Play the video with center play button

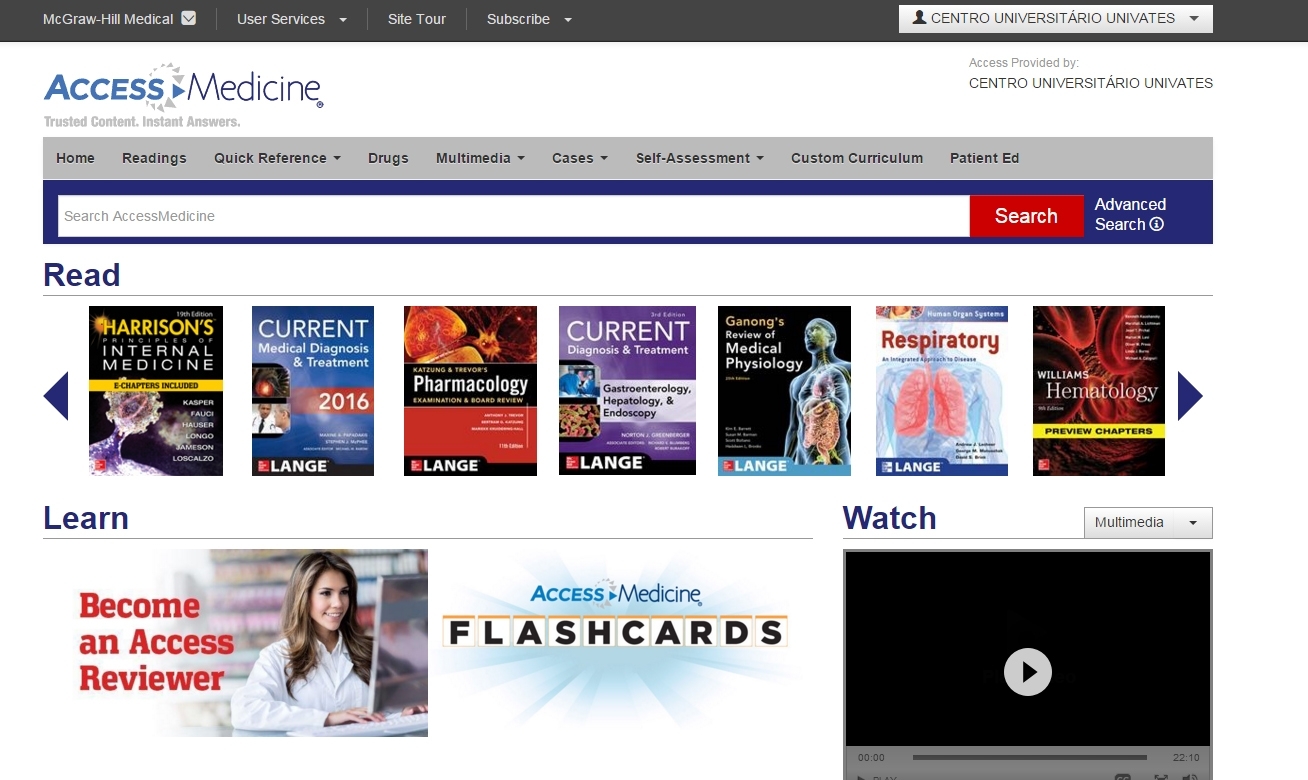pyautogui.click(x=1027, y=672)
